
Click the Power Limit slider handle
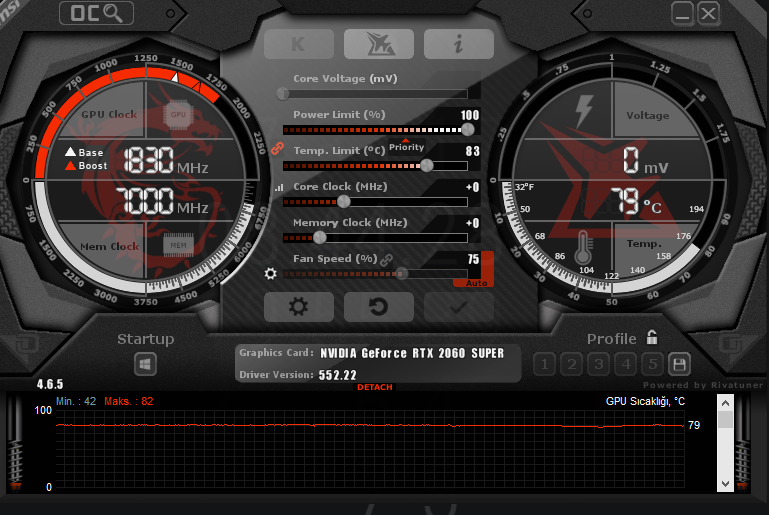[x=468, y=129]
